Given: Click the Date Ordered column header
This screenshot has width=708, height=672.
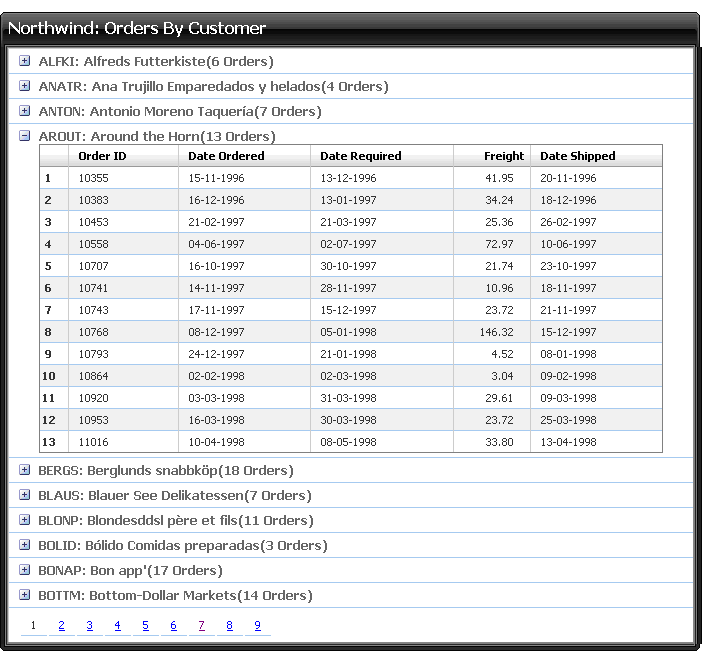Looking at the screenshot, I should 226,156.
